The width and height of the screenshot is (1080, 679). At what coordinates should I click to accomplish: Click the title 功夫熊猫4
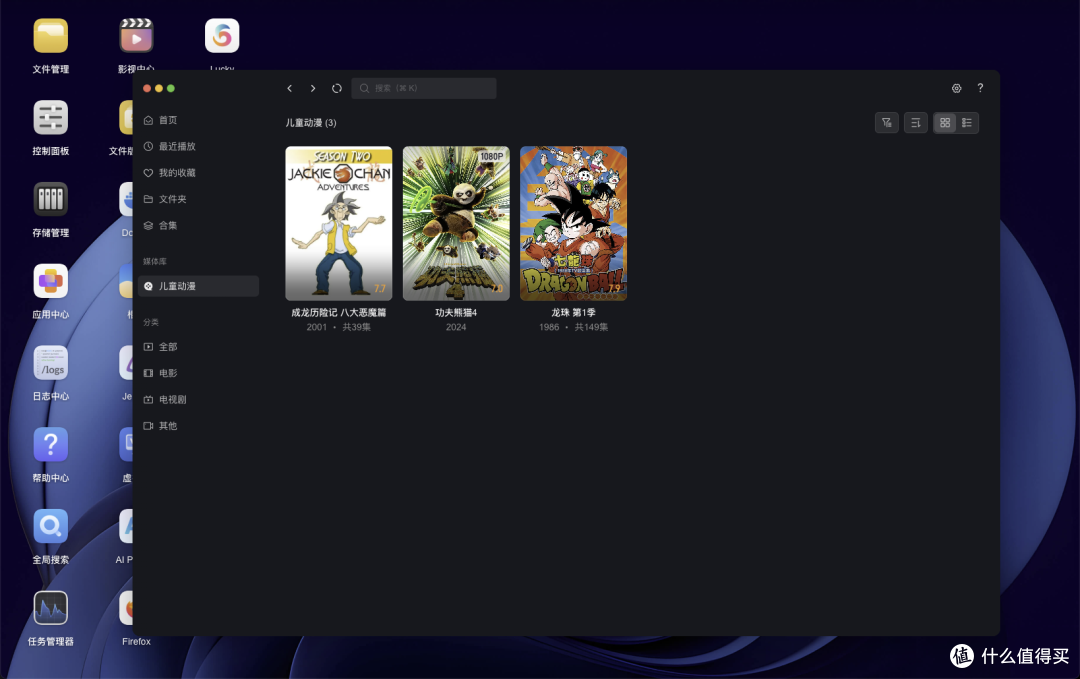456,313
